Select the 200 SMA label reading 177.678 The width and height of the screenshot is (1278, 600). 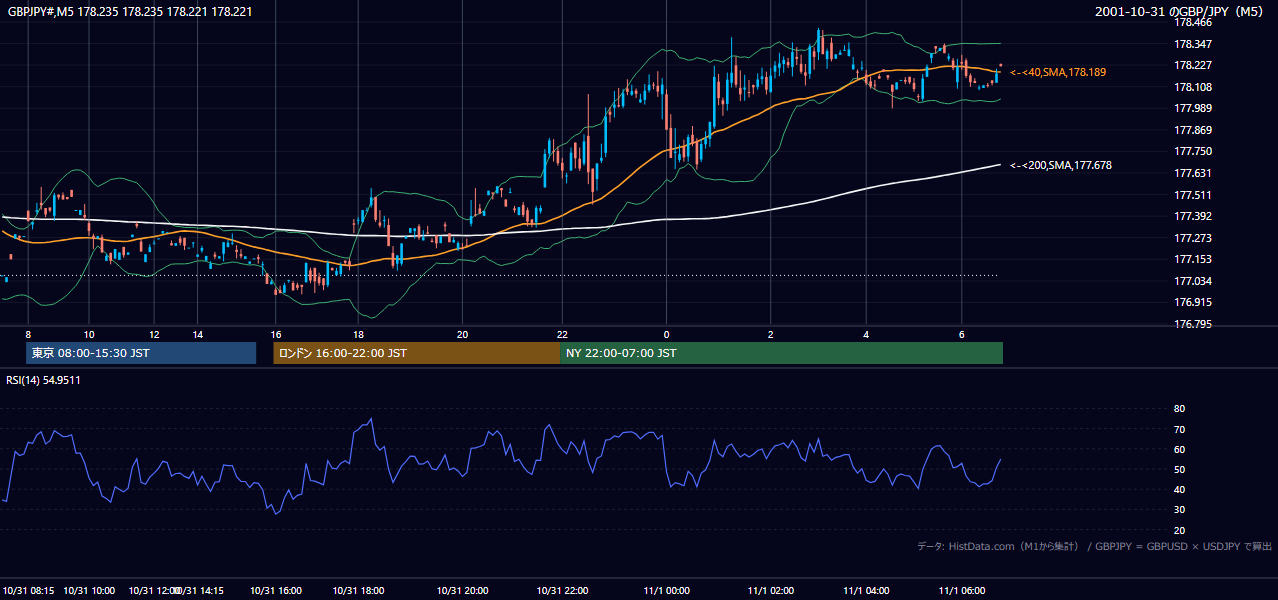1061,165
